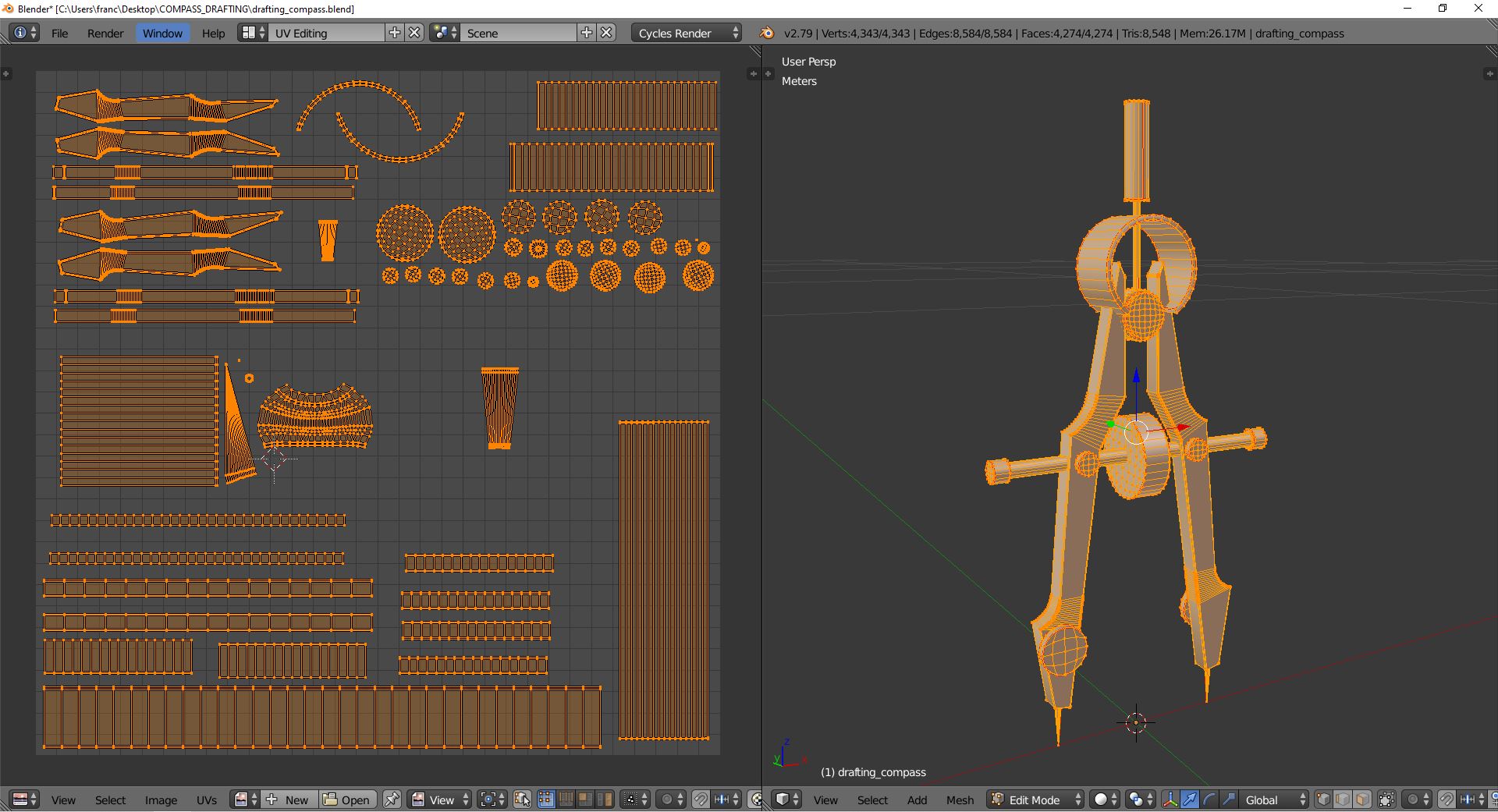The width and height of the screenshot is (1498, 812).
Task: Open the Render menu
Action: click(x=105, y=33)
